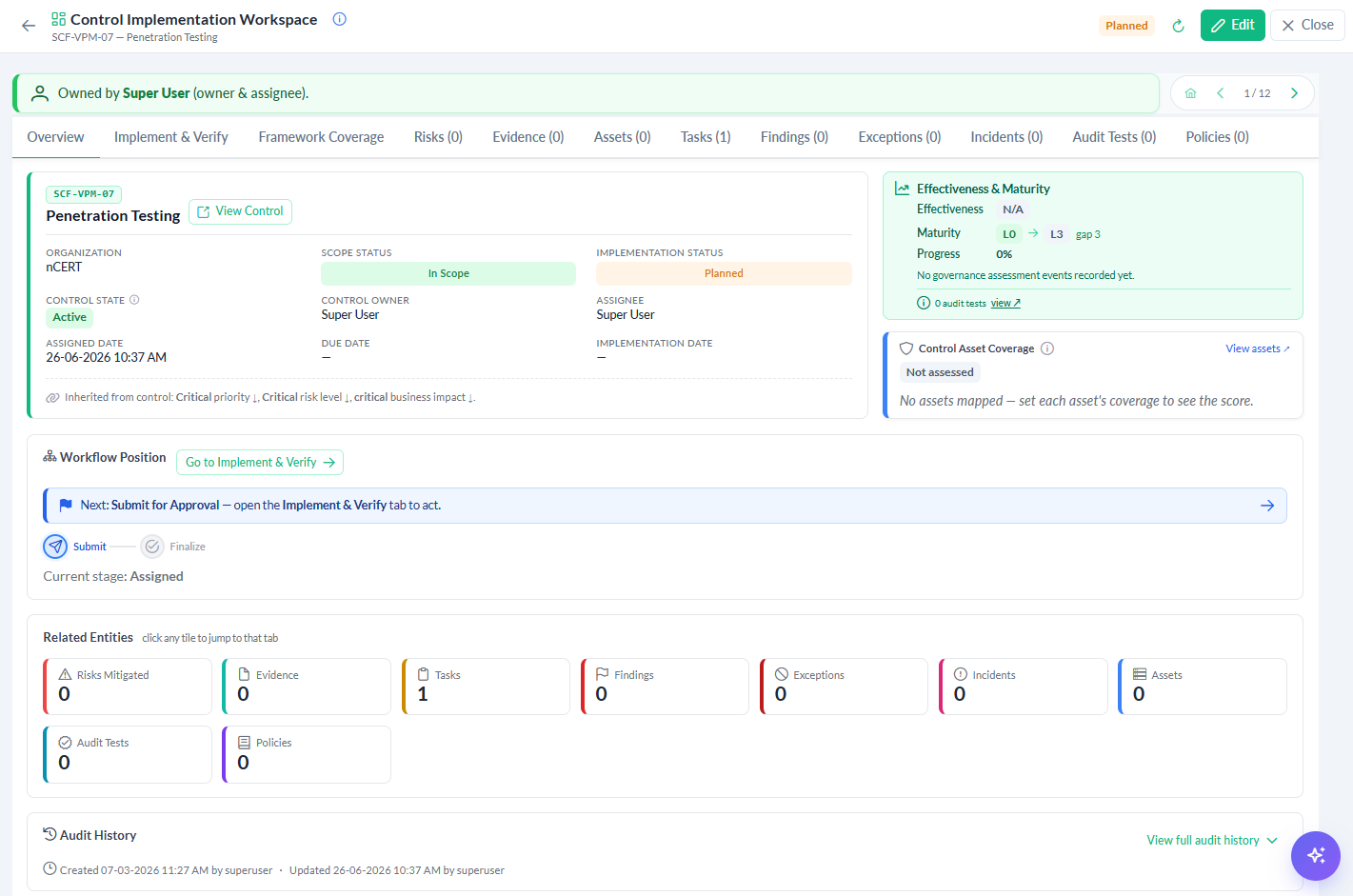Click Go to Implement & Verify button
The height and width of the screenshot is (896, 1353).
pyautogui.click(x=260, y=463)
